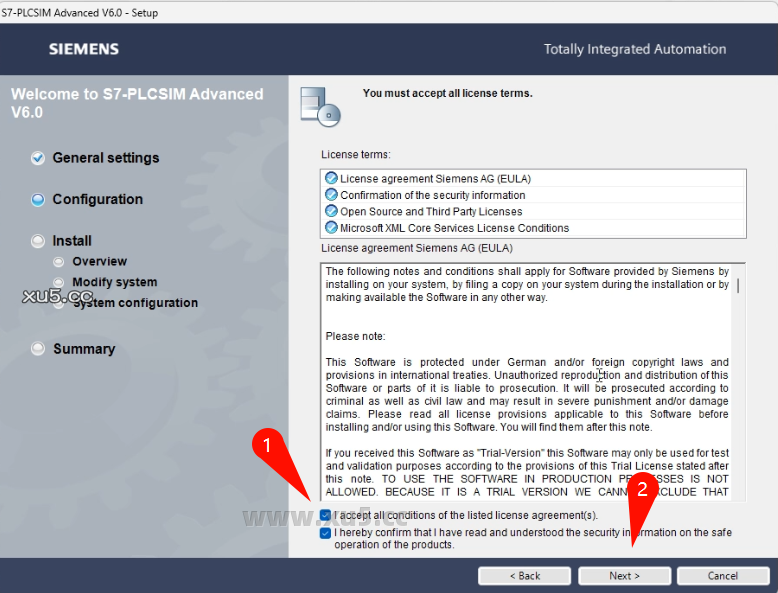Click the icon next to Confirmation of security information

(x=331, y=195)
